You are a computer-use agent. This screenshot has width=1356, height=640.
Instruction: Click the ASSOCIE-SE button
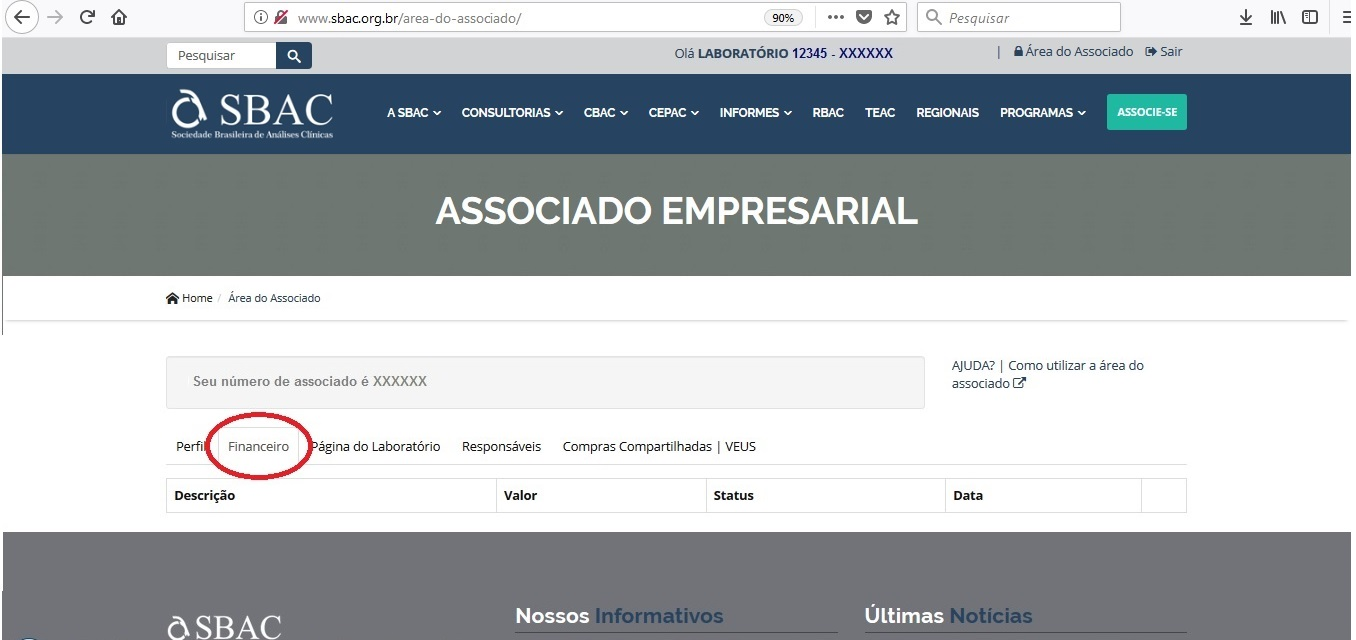[x=1147, y=112]
